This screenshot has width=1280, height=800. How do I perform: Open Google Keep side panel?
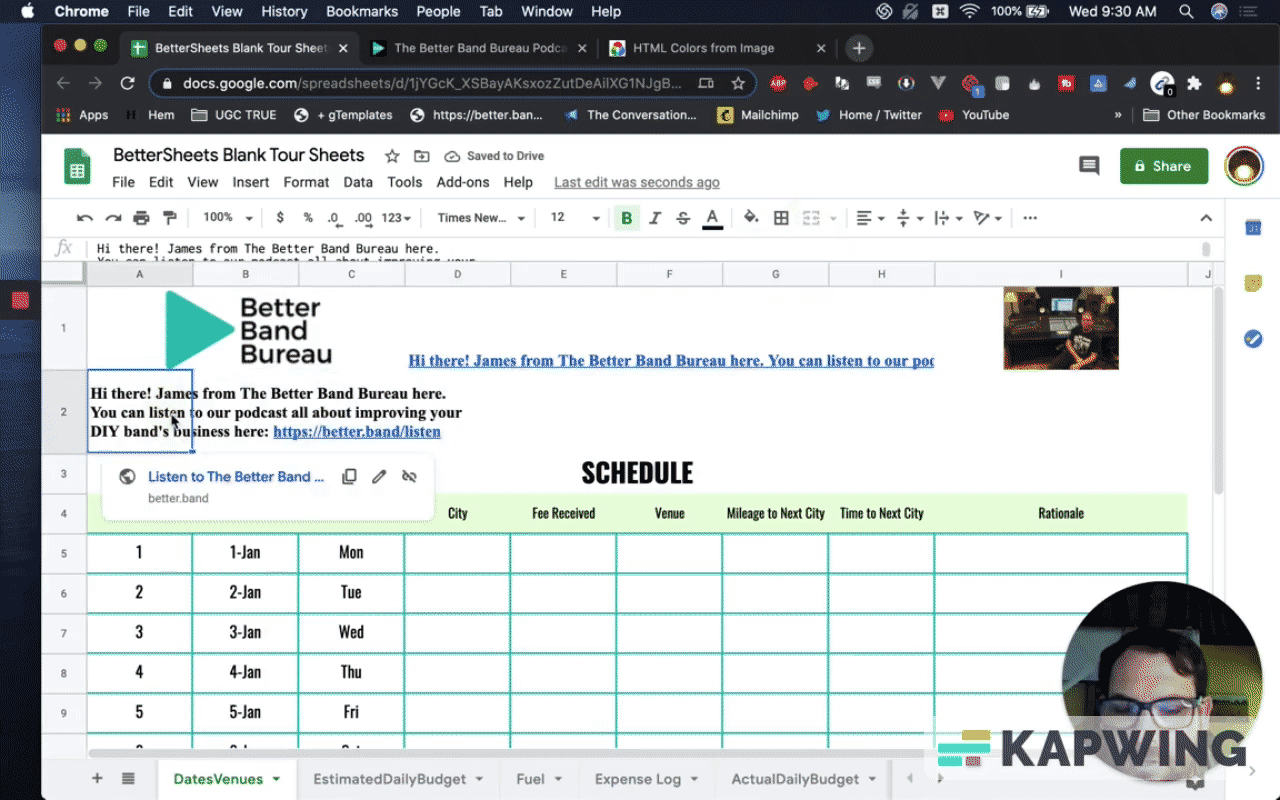(x=1253, y=283)
